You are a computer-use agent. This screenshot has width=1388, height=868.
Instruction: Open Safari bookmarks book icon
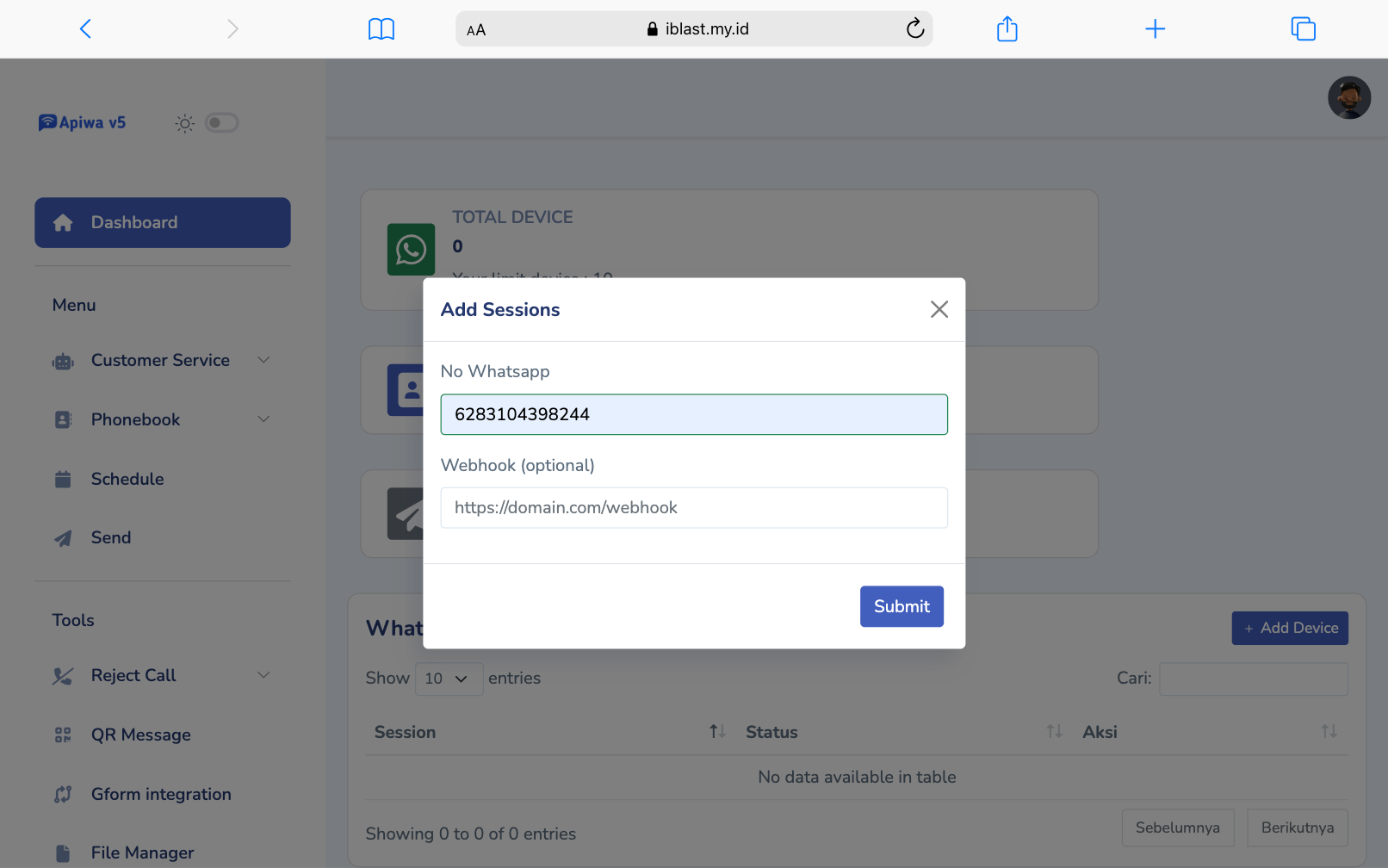coord(381,29)
